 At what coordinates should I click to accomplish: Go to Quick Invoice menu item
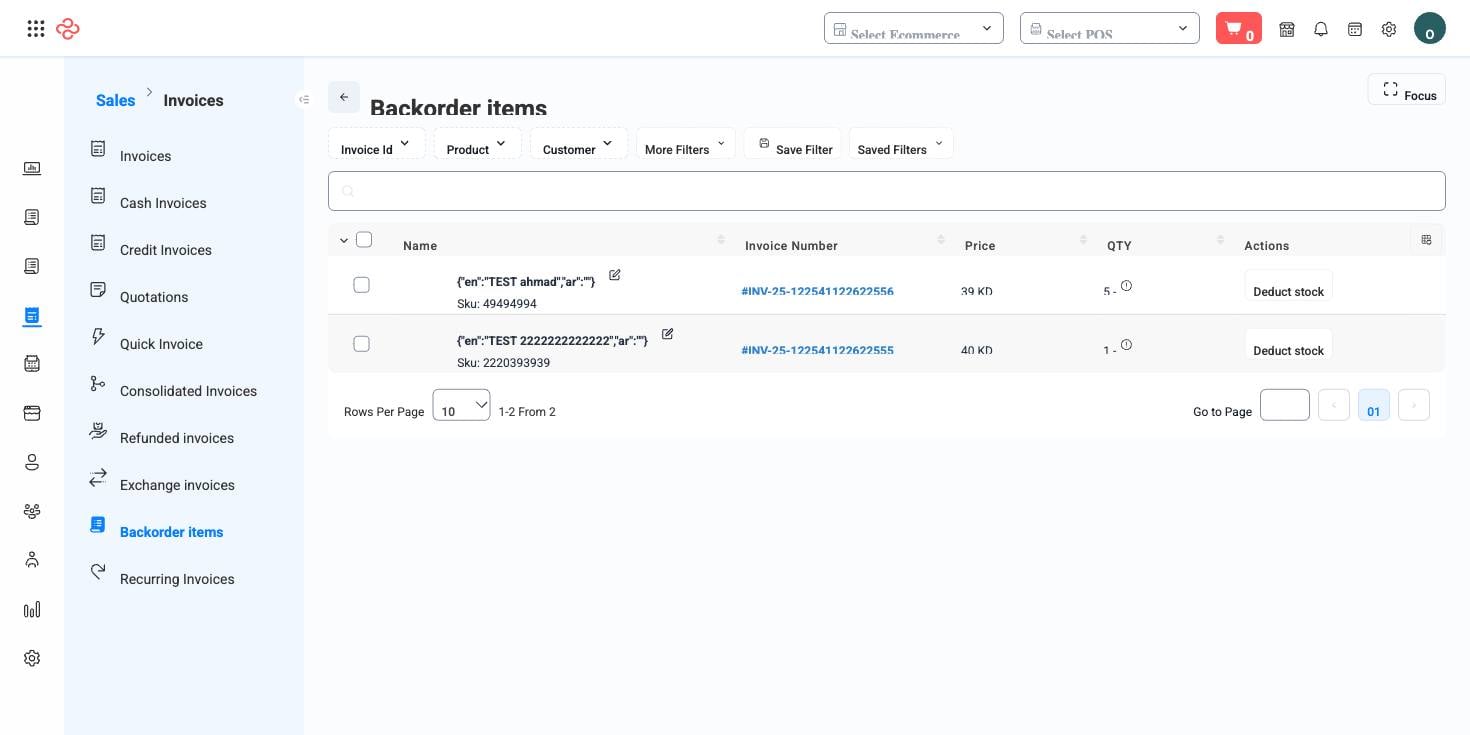pyautogui.click(x=161, y=344)
